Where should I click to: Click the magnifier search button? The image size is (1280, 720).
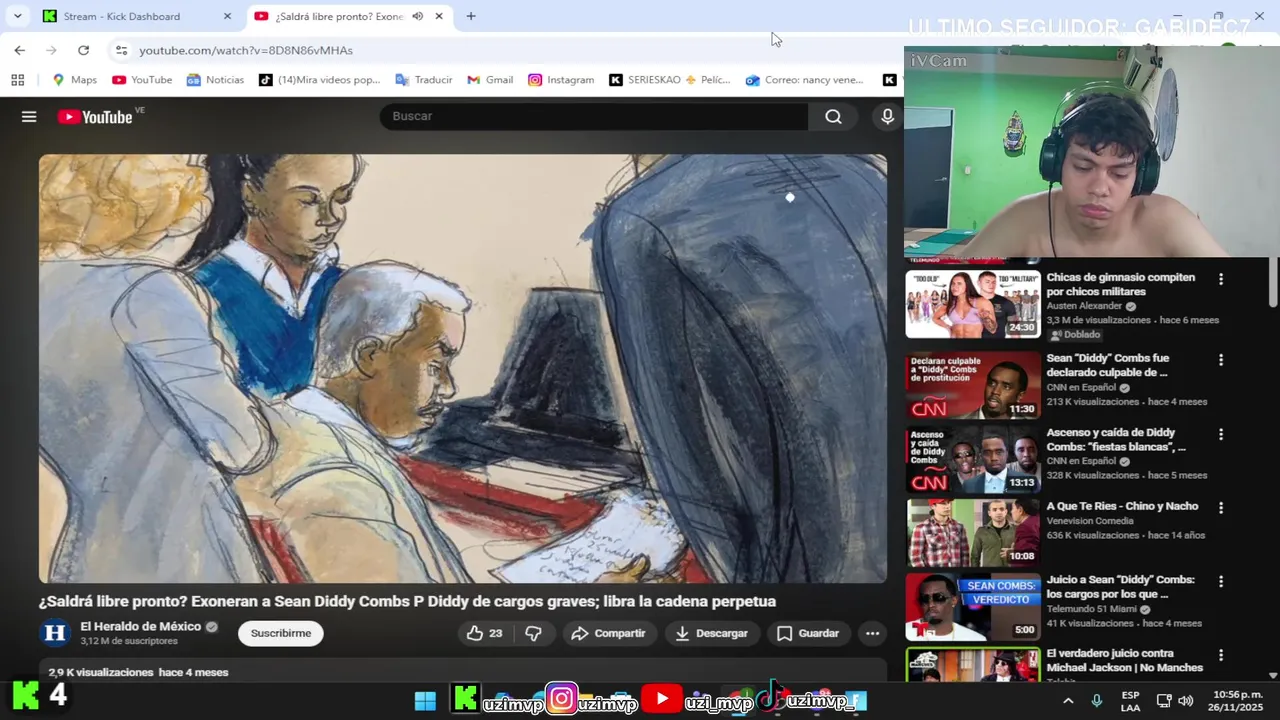pyautogui.click(x=833, y=117)
